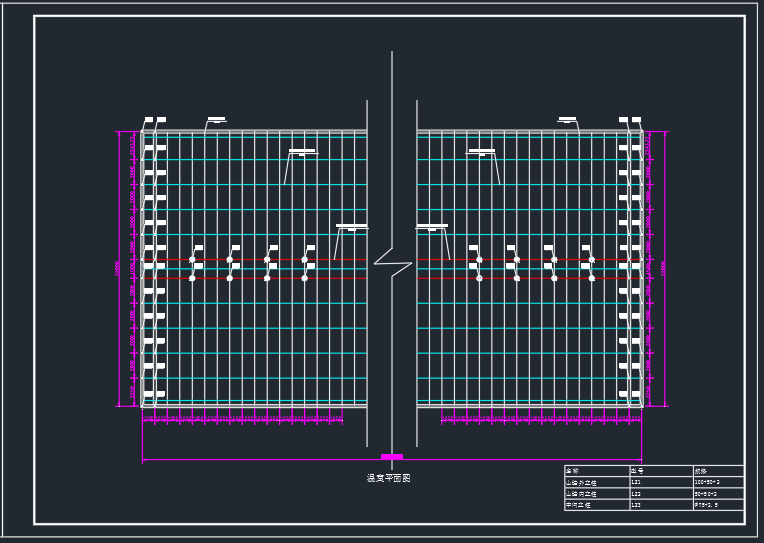Click the 中间立柱 table cell
Viewport: 764px width, 543px height.
578,505
